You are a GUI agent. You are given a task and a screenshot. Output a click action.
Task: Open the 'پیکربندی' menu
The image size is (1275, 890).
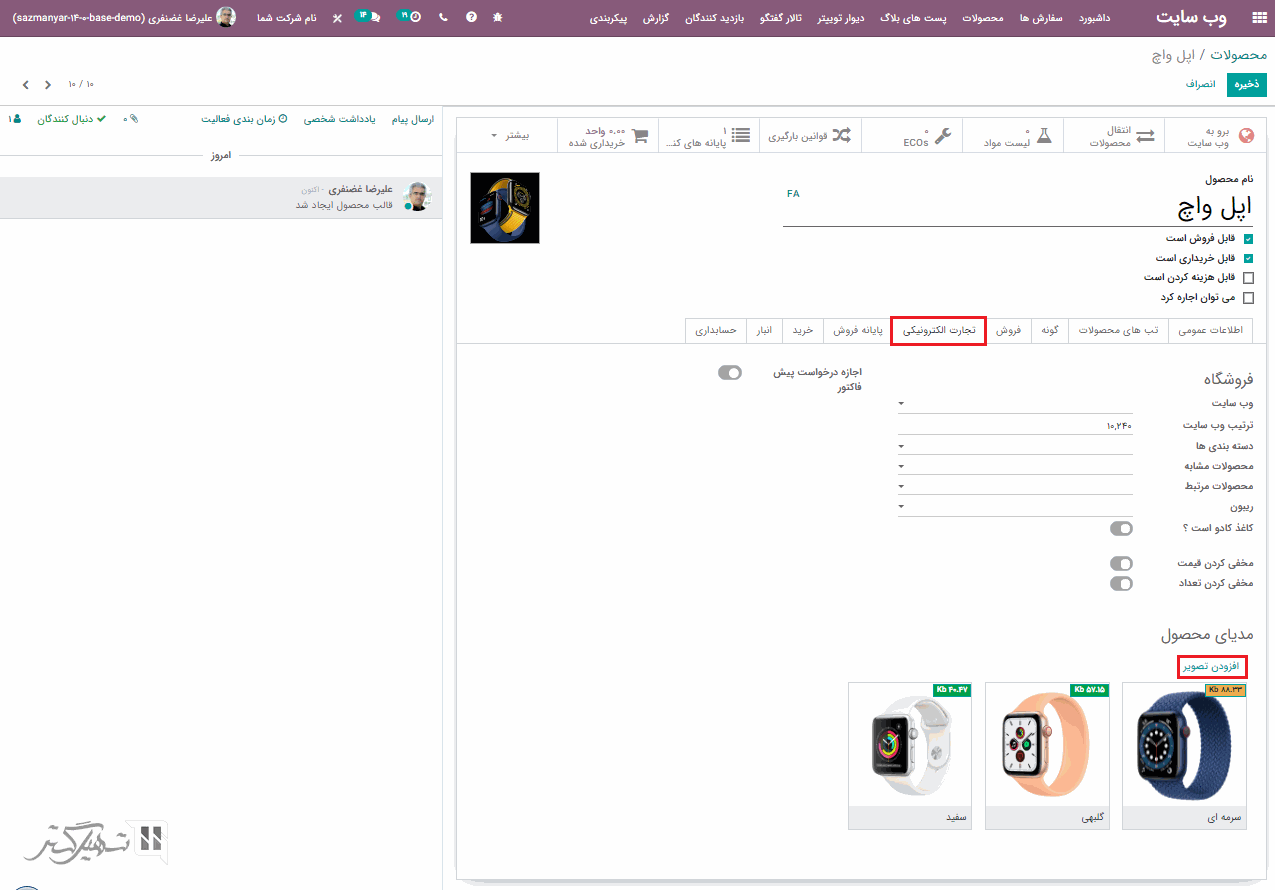[608, 18]
